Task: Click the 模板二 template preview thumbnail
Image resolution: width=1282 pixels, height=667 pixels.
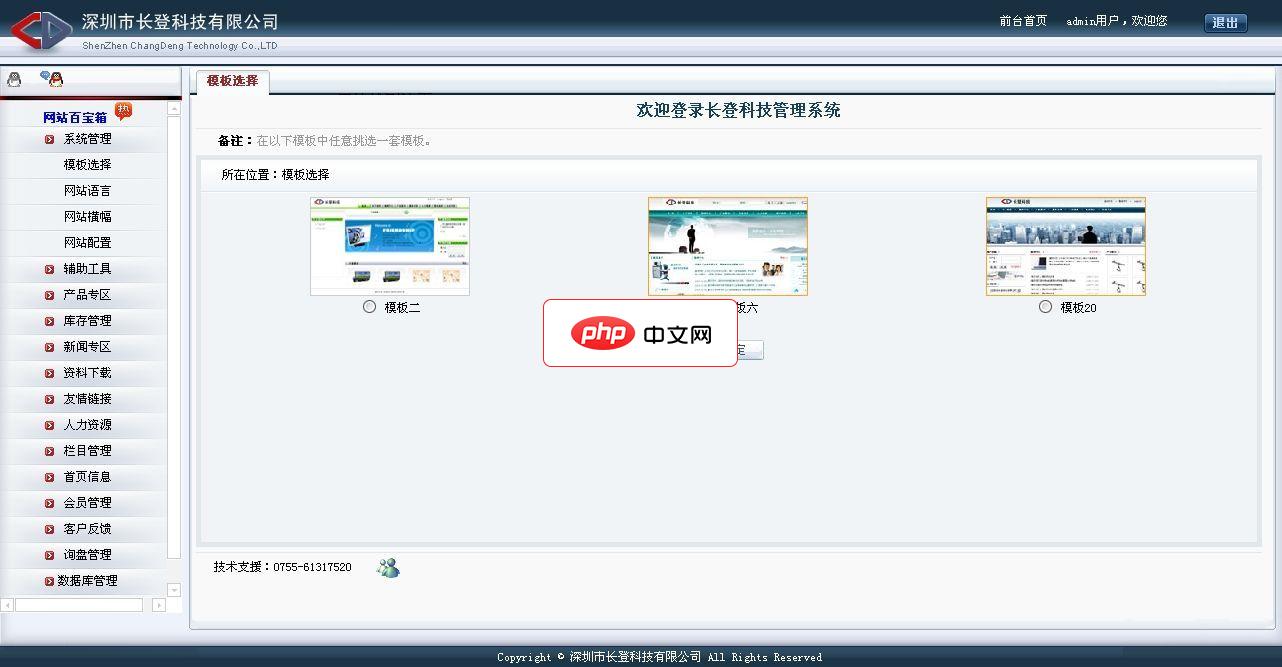Action: coord(390,246)
